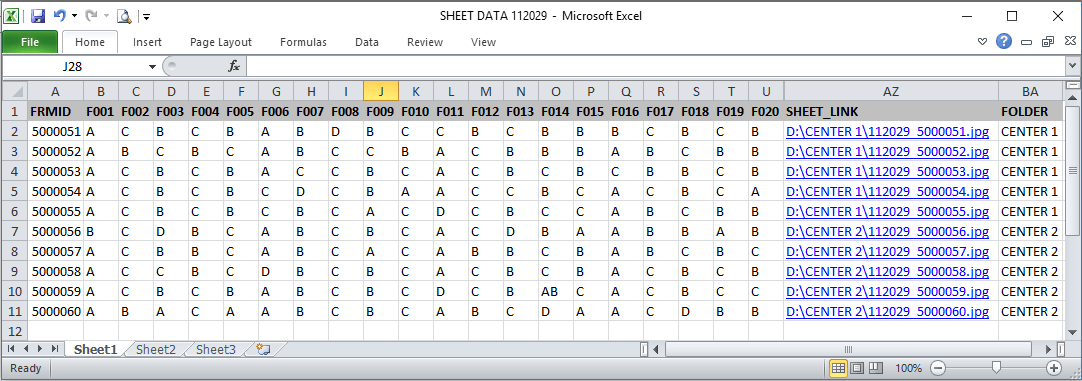Click the Excel application icon
The height and width of the screenshot is (381, 1082).
tap(12, 15)
